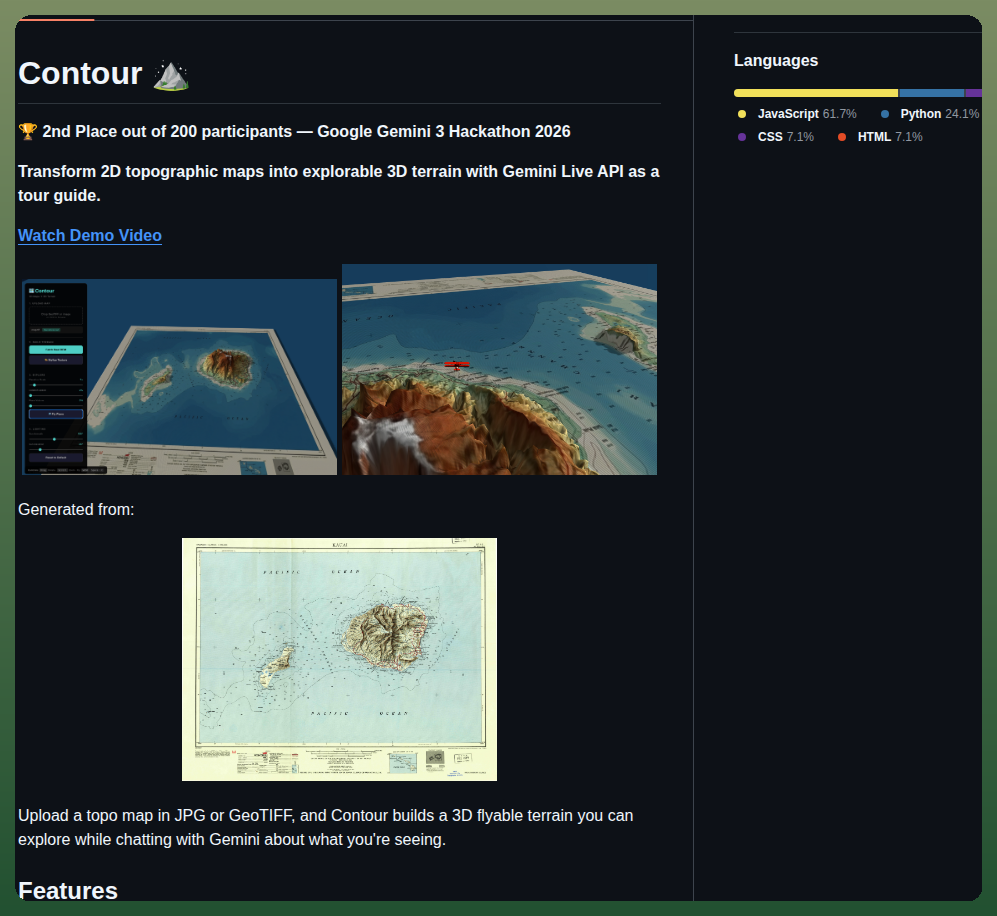The height and width of the screenshot is (916, 997).
Task: Click the blue Python segment of language bar
Action: (x=932, y=93)
